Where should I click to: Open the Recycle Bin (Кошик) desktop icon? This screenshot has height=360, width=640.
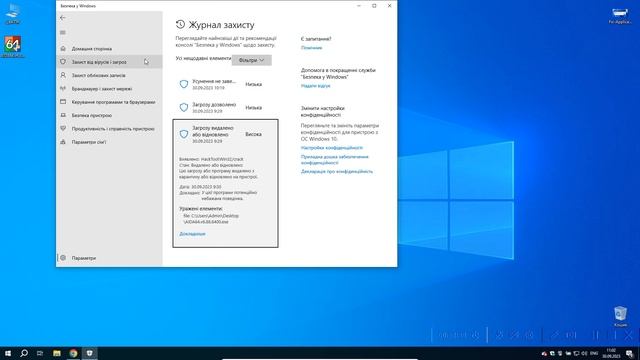[x=620, y=316]
